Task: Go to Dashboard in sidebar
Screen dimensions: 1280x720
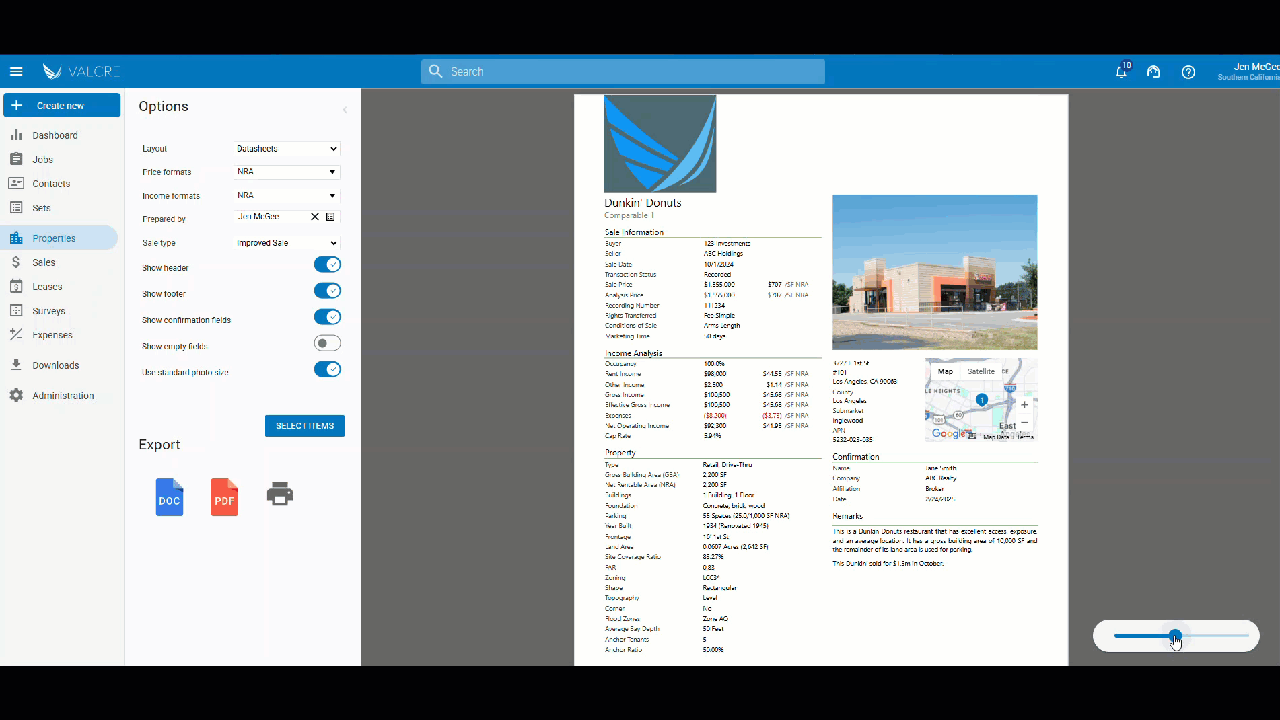Action: (x=55, y=135)
